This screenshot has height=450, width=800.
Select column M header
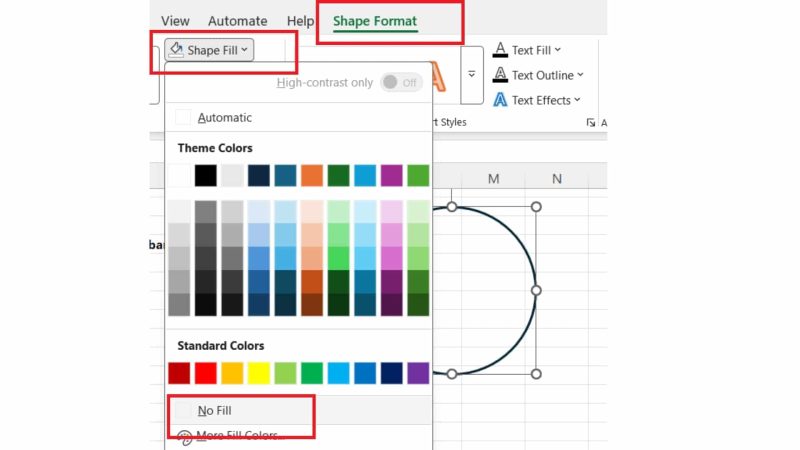(x=493, y=179)
